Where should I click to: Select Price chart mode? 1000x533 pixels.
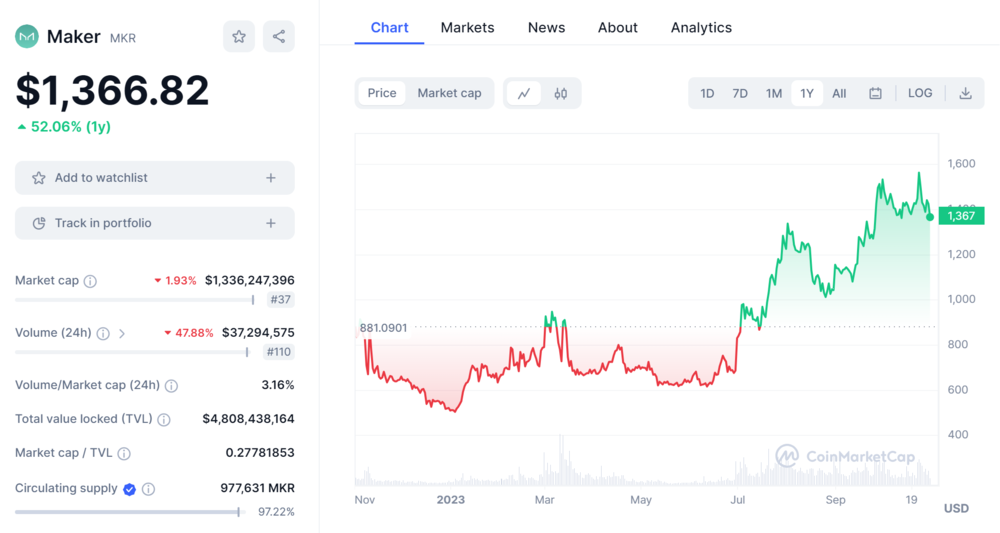point(382,93)
